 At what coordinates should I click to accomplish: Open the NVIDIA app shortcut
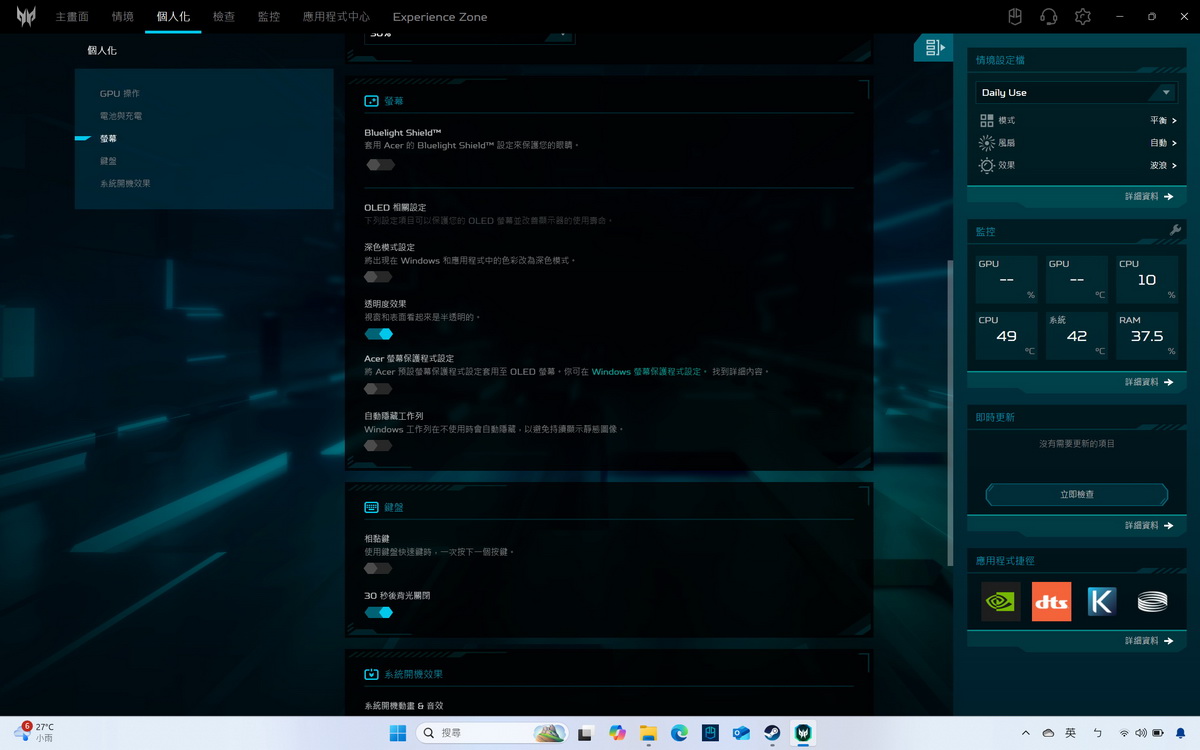pos(1000,602)
